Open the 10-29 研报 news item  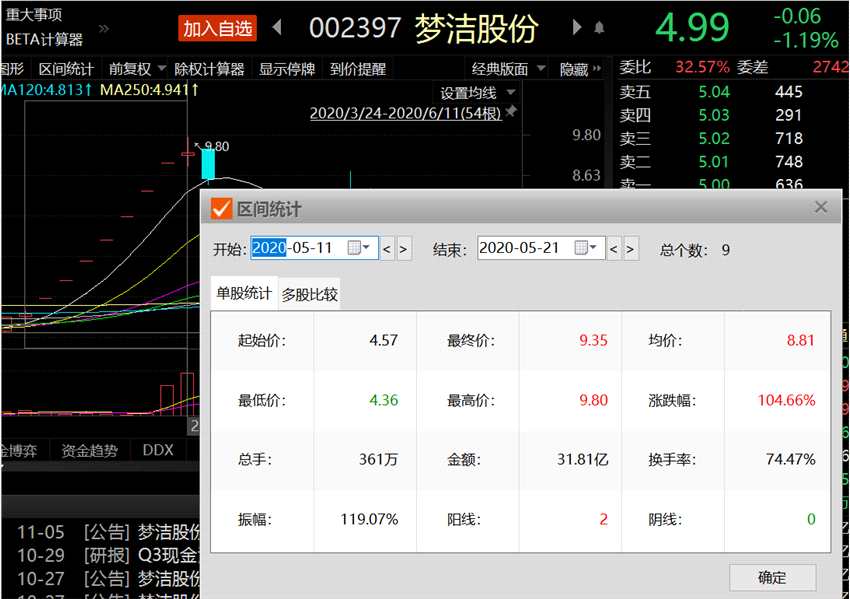tap(108, 556)
